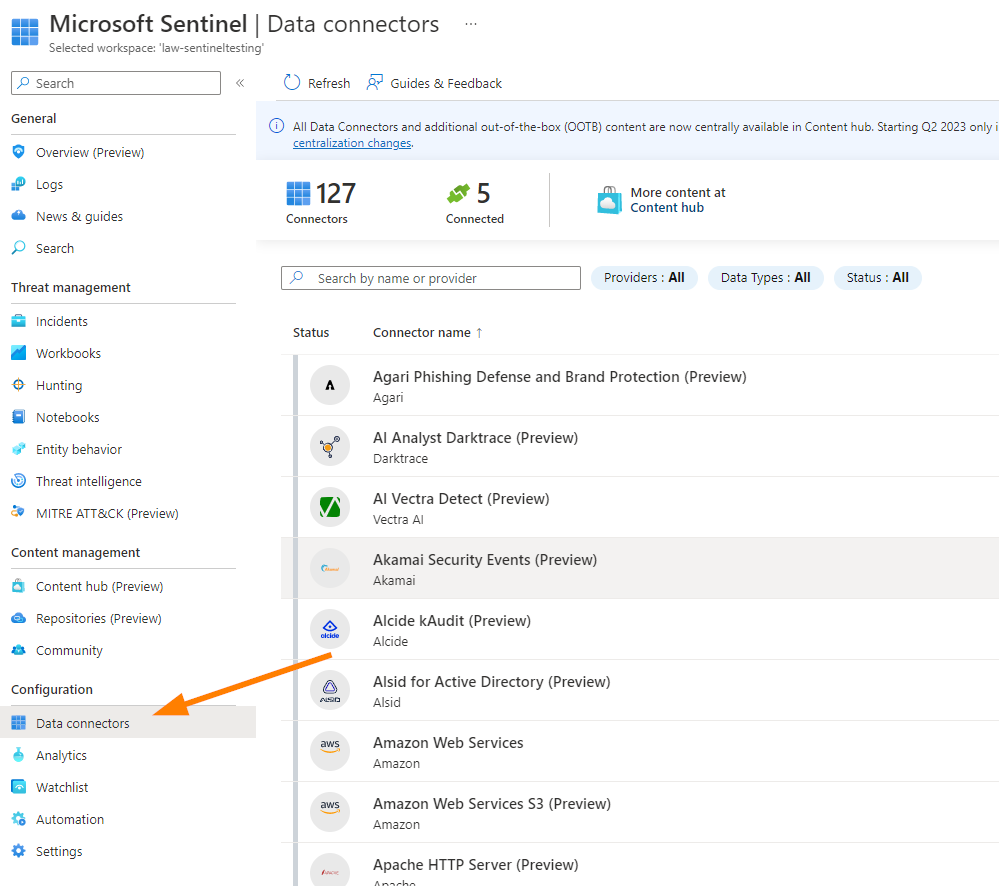Click the Logs icon in sidebar
The height and width of the screenshot is (886, 999).
point(18,184)
